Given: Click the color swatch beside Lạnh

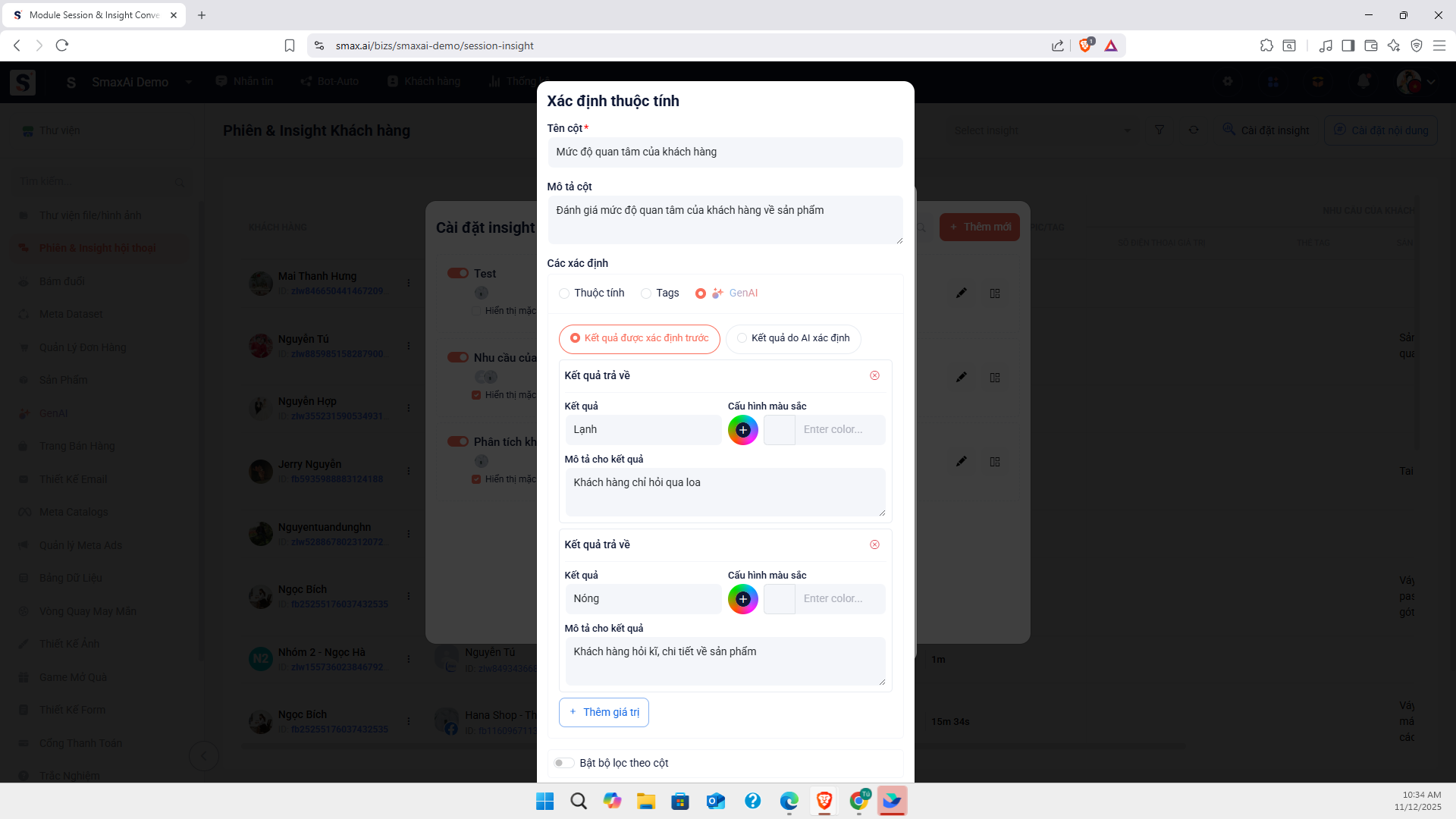Looking at the screenshot, I should [x=779, y=430].
